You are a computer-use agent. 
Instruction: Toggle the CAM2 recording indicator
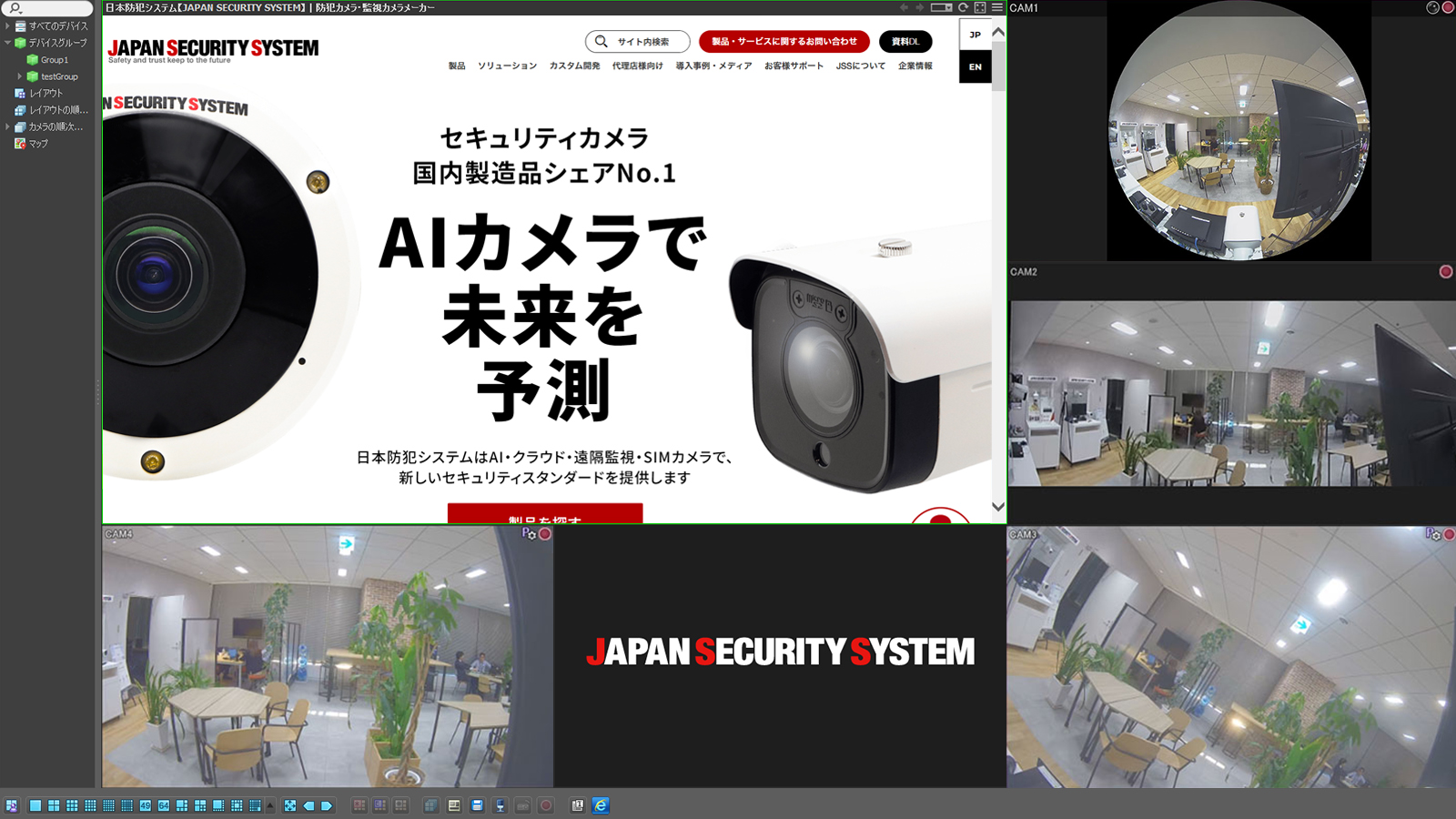tap(1446, 271)
